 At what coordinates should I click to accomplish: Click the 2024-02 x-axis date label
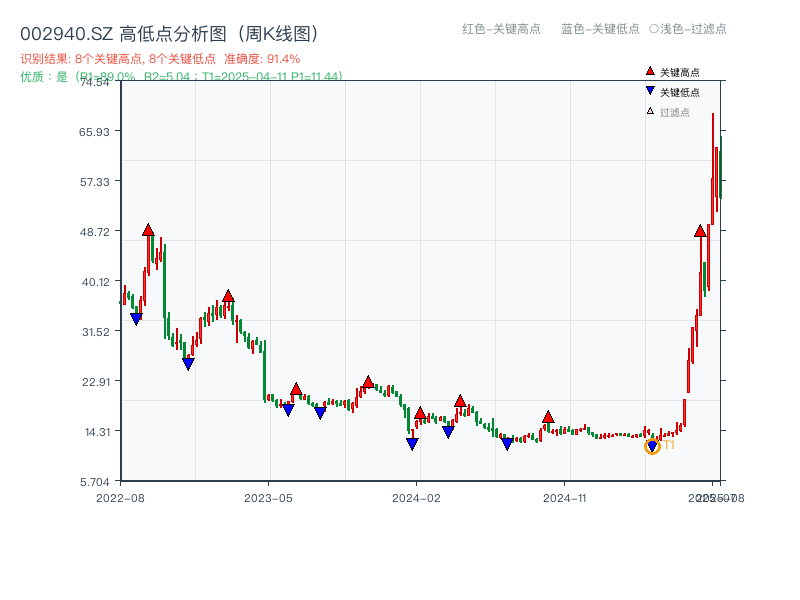coord(416,498)
